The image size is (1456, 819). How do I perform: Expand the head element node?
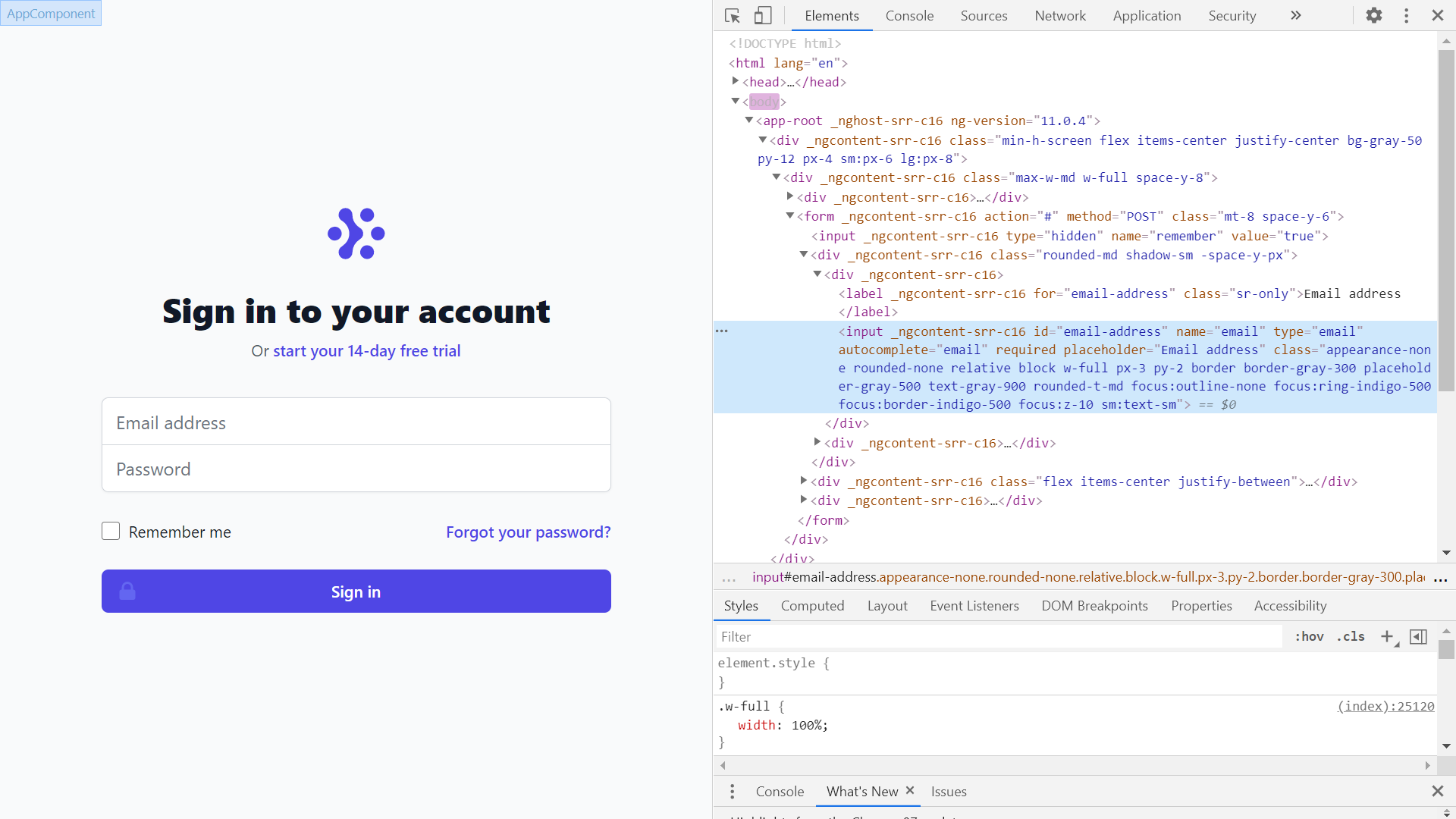click(x=735, y=81)
